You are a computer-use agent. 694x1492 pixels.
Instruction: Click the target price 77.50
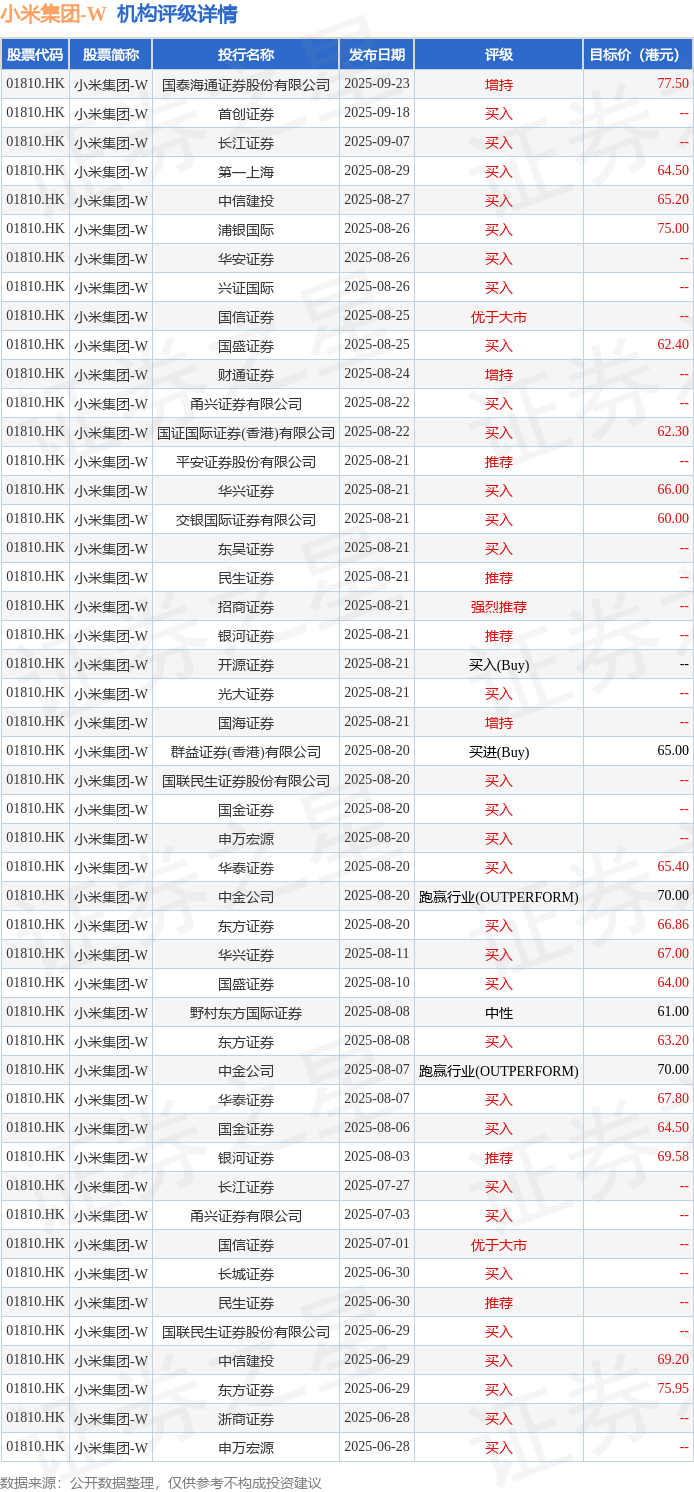click(x=673, y=84)
